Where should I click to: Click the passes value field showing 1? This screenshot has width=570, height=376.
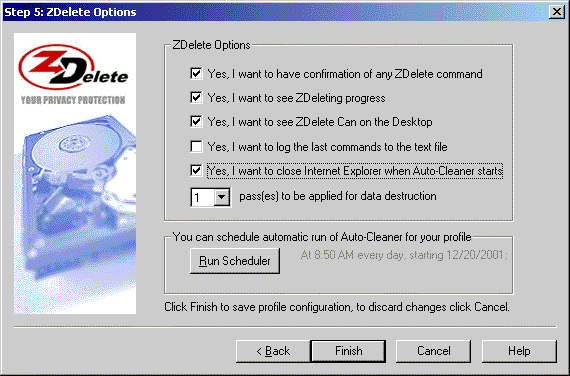[202, 197]
